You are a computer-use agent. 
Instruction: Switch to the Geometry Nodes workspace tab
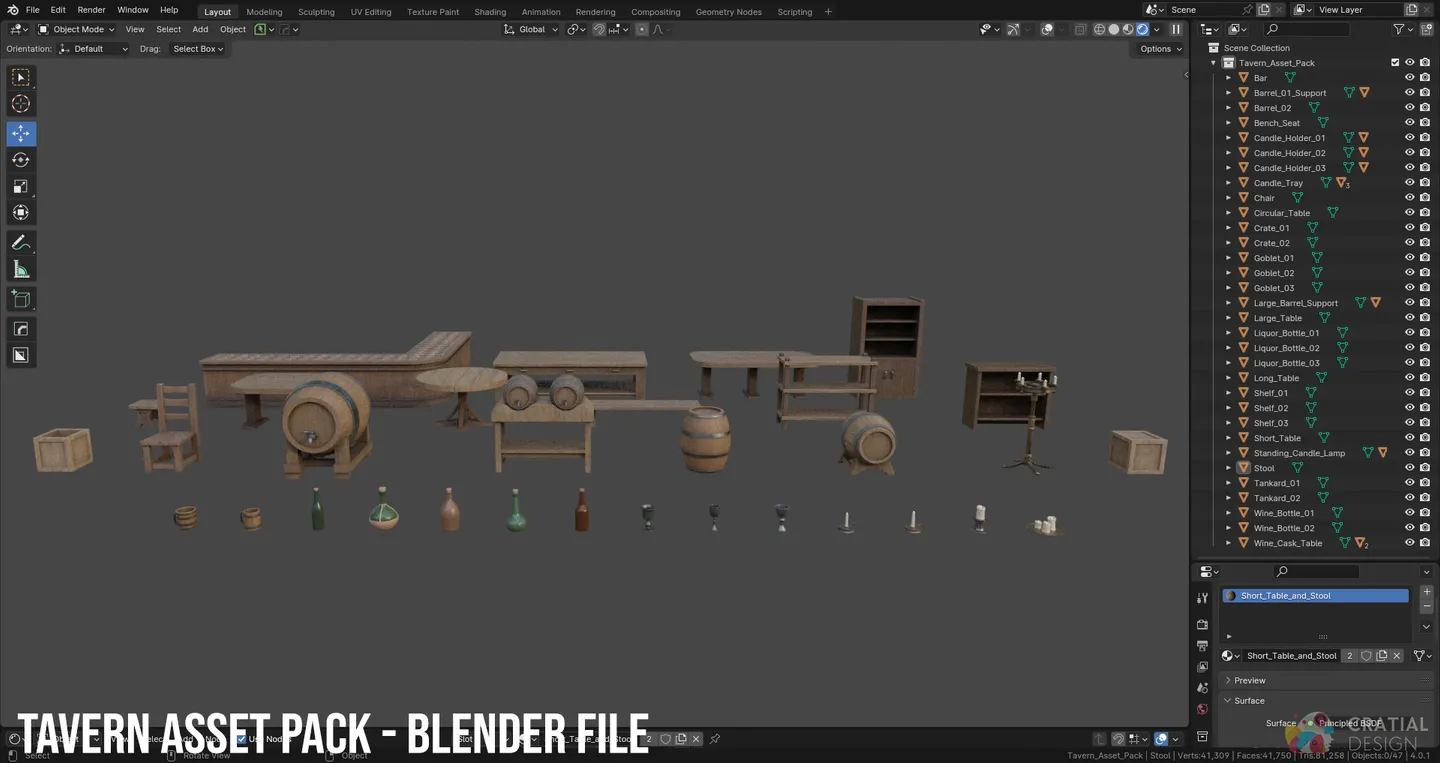point(728,12)
